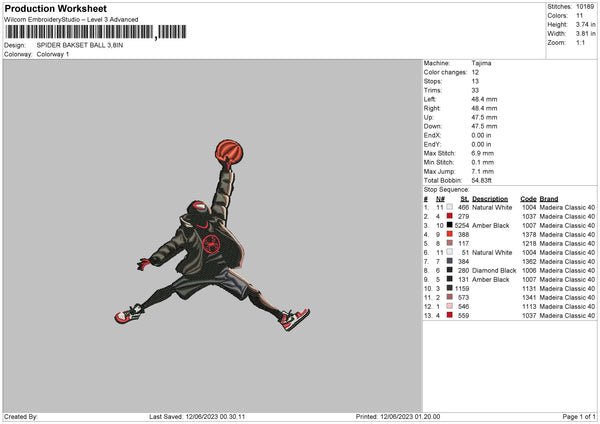Click thread code '1362' in row 7

[529, 261]
